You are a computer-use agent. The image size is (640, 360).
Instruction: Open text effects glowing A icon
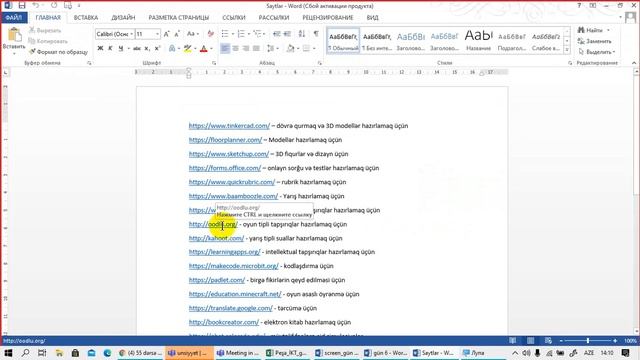(x=172, y=49)
